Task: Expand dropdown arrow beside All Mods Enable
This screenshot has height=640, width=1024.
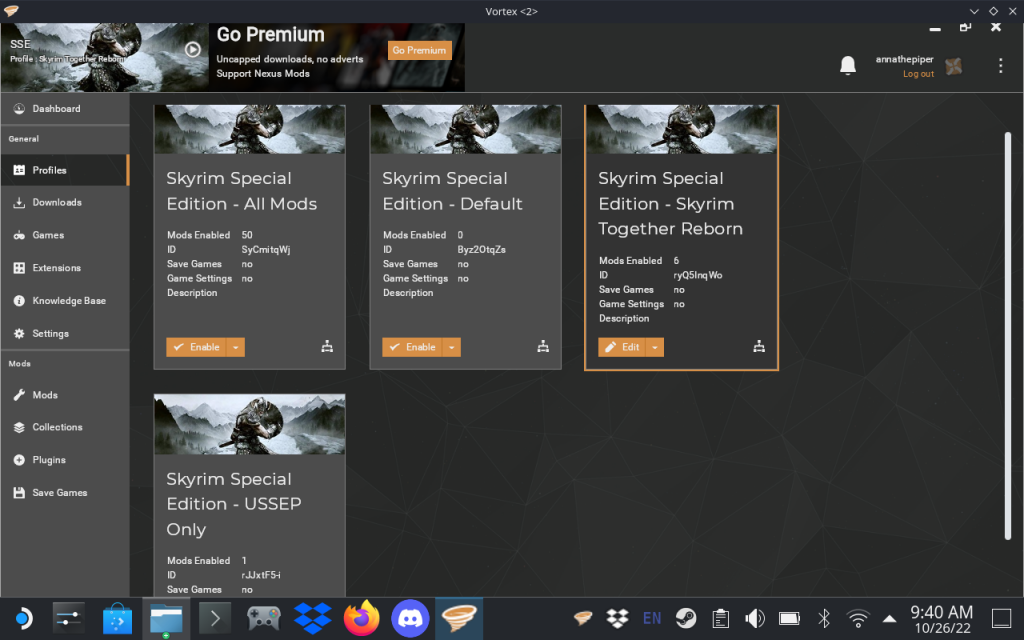Action: (235, 347)
